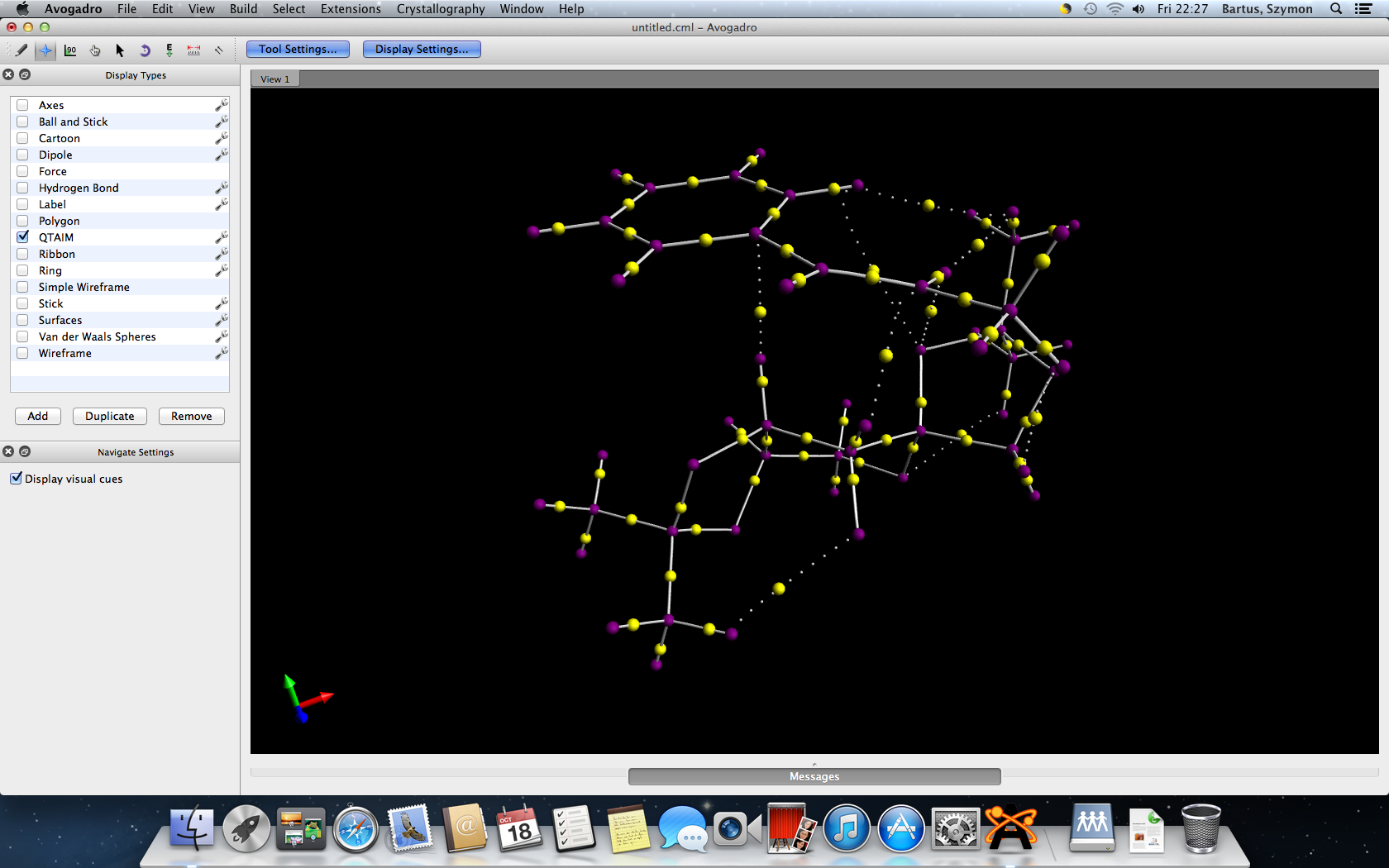Screen dimensions: 1389x868
Task: Open settings wrench for Ball and Stick
Action: [222, 122]
